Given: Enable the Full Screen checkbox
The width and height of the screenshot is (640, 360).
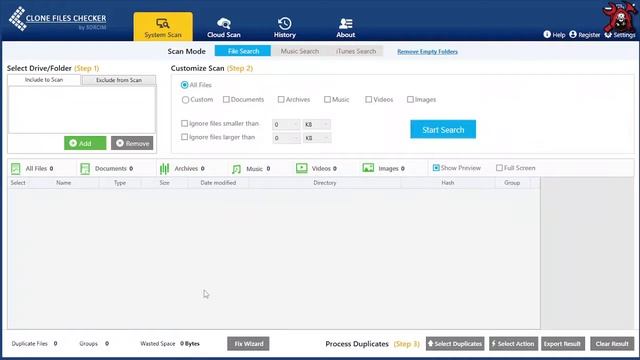Looking at the screenshot, I should (499, 168).
